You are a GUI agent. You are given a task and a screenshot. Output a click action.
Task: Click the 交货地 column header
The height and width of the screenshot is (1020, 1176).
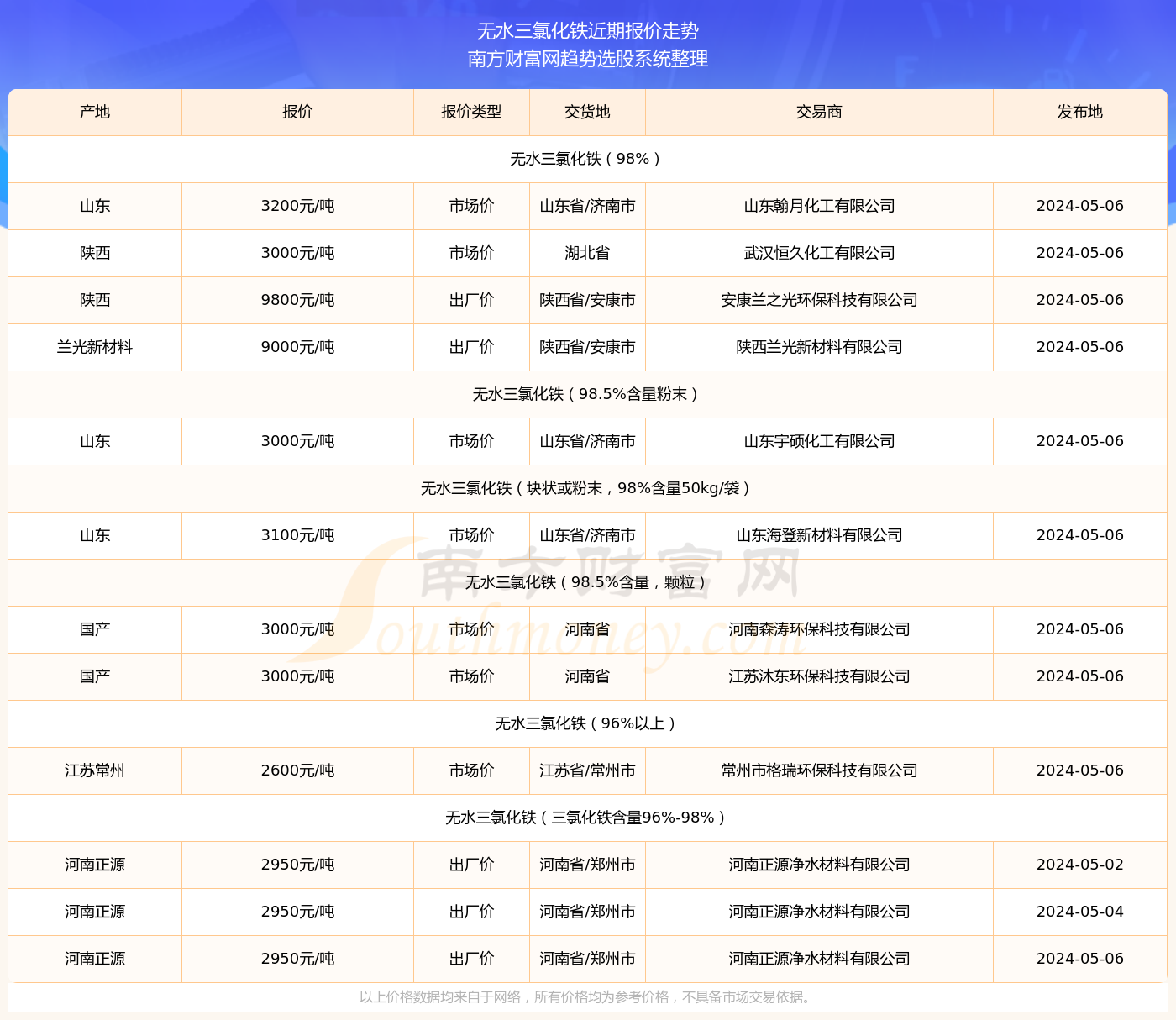pos(587,112)
